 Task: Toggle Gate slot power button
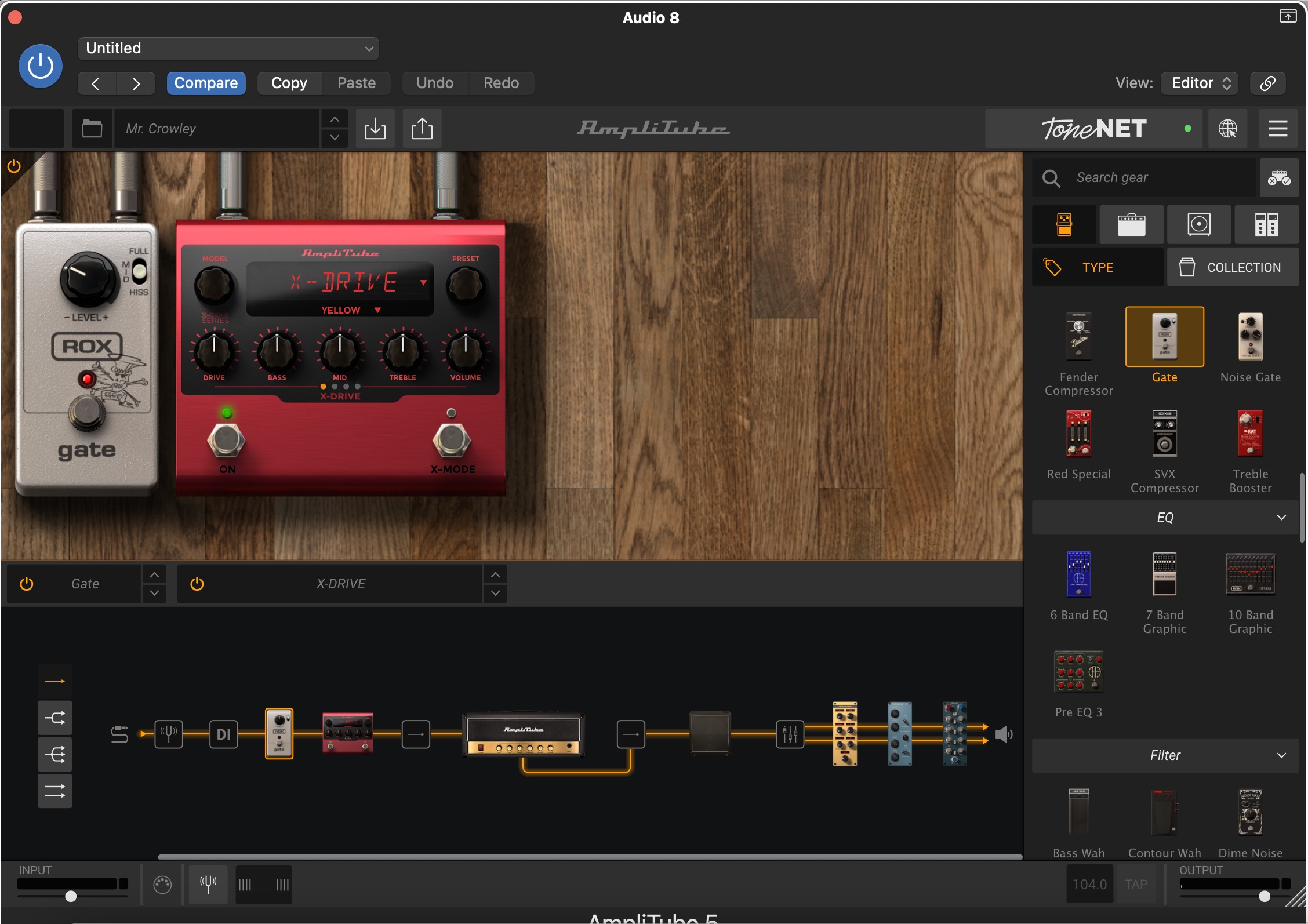point(27,584)
